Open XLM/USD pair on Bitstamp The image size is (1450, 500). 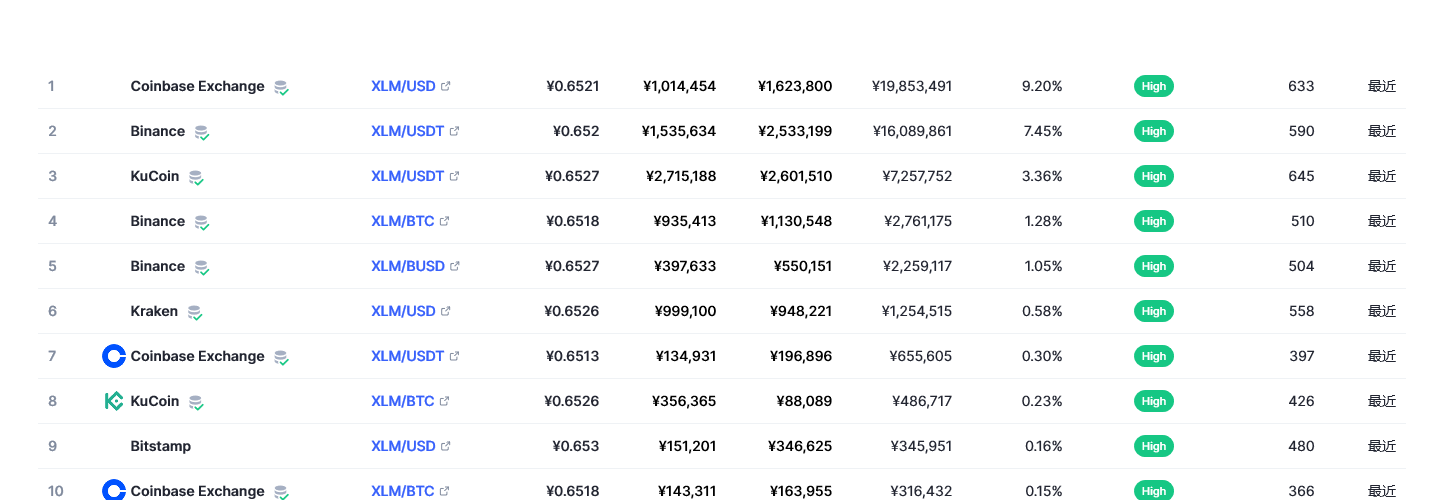403,446
